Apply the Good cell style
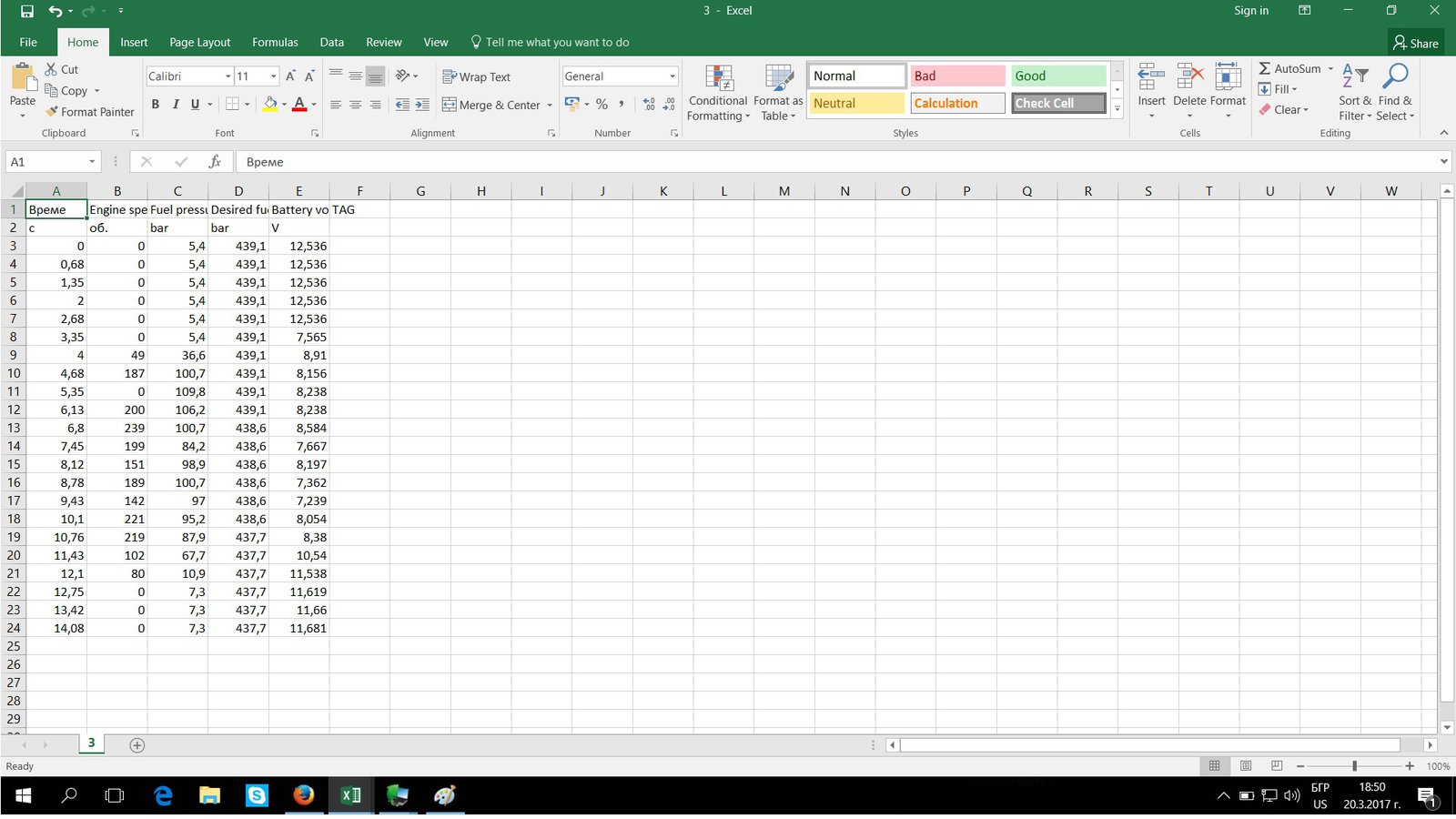 click(1057, 76)
